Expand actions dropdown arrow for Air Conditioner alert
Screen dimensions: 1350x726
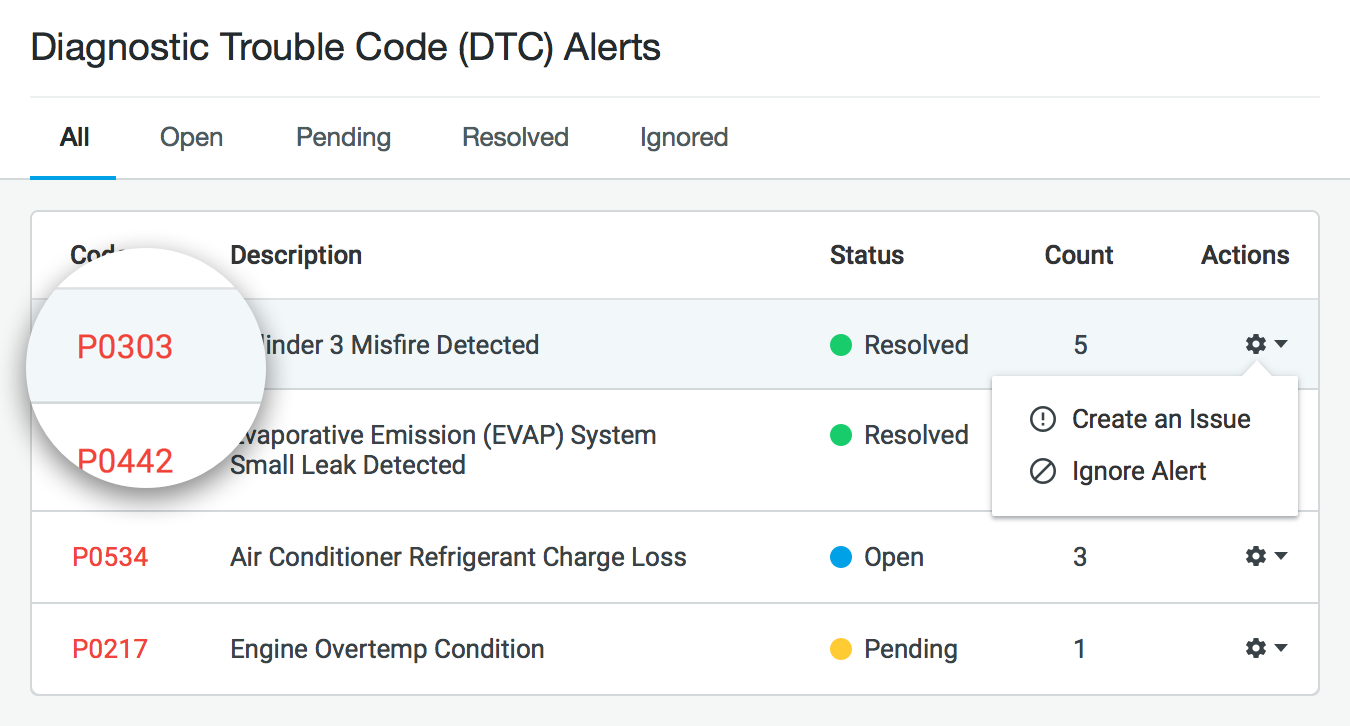click(1281, 556)
